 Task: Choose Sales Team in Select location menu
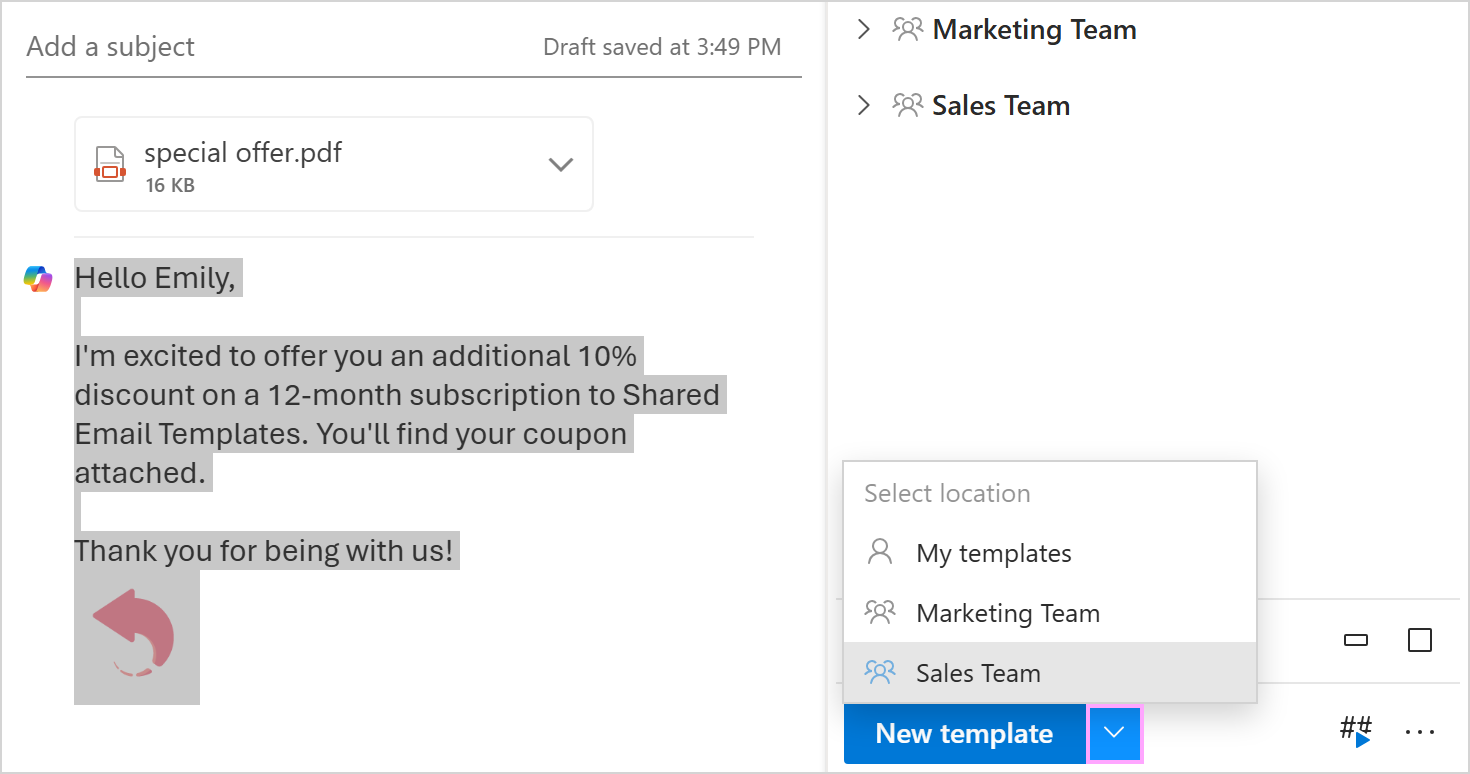pyautogui.click(x=978, y=673)
